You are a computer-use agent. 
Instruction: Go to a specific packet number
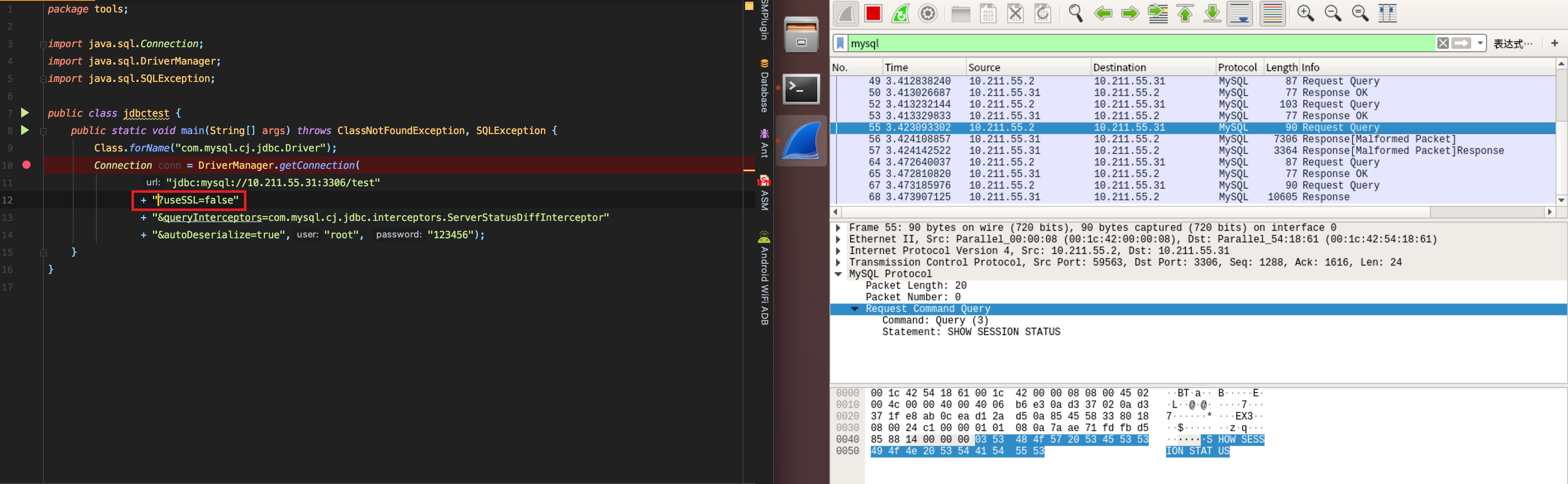(x=1158, y=13)
